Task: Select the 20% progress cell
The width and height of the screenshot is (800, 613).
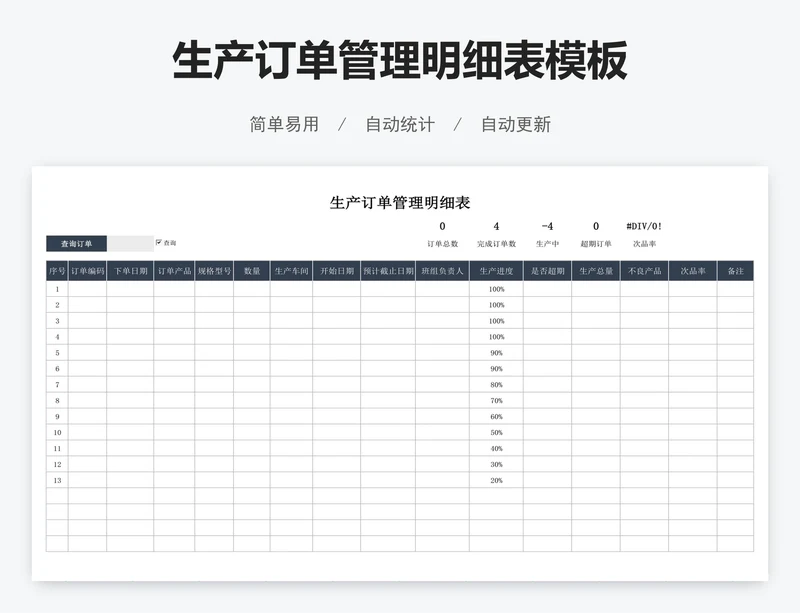Action: click(496, 480)
